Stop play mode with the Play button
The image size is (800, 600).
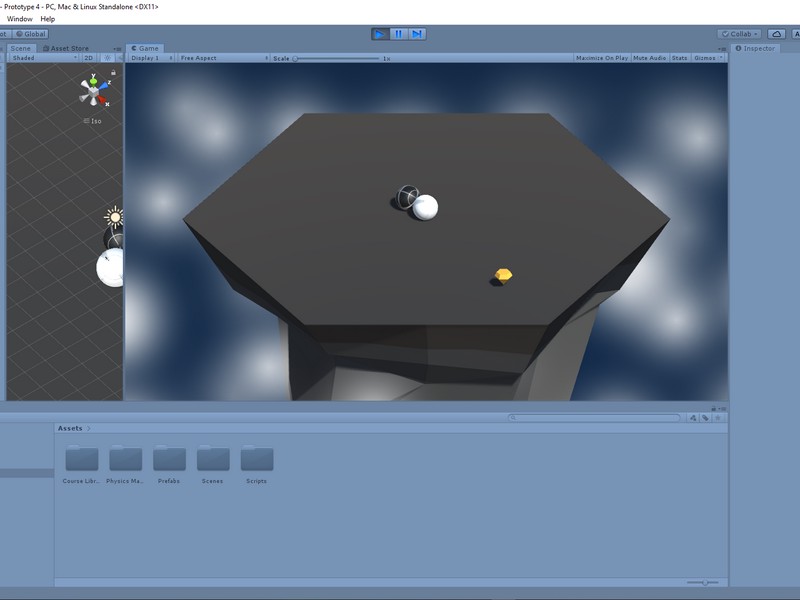point(380,34)
